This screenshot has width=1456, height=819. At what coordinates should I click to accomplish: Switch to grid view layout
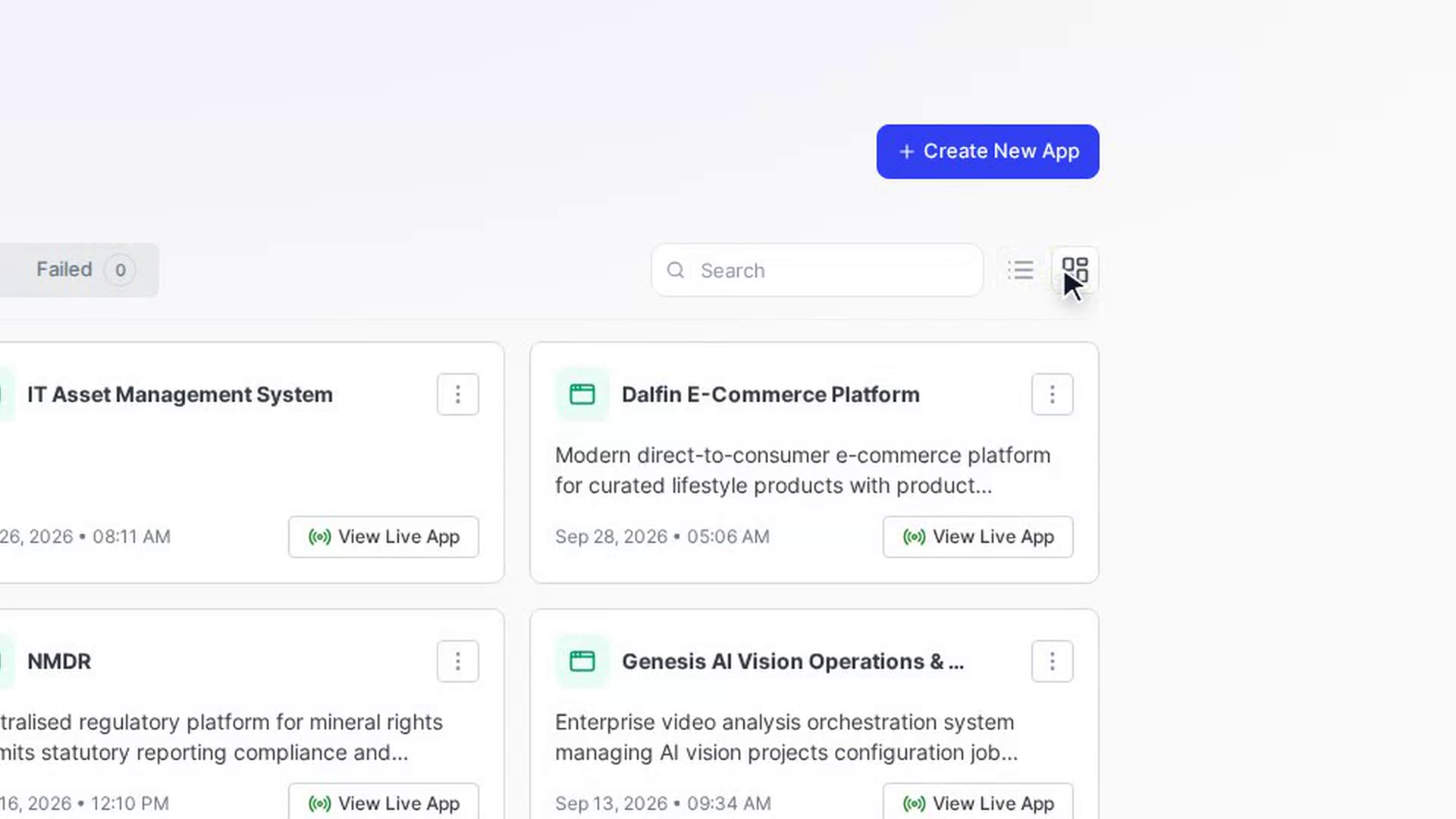[x=1075, y=270]
